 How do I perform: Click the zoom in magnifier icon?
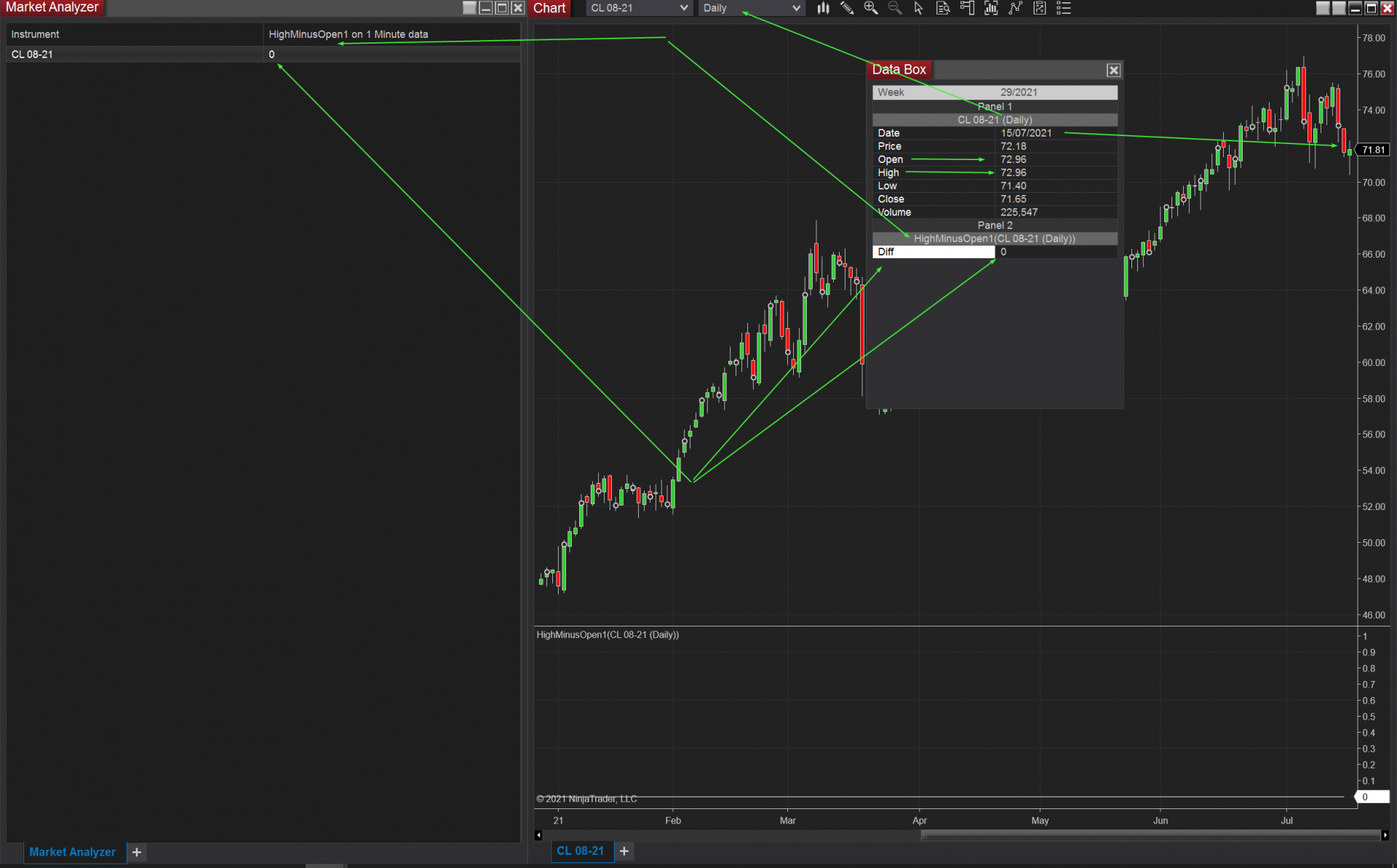pyautogui.click(x=870, y=8)
